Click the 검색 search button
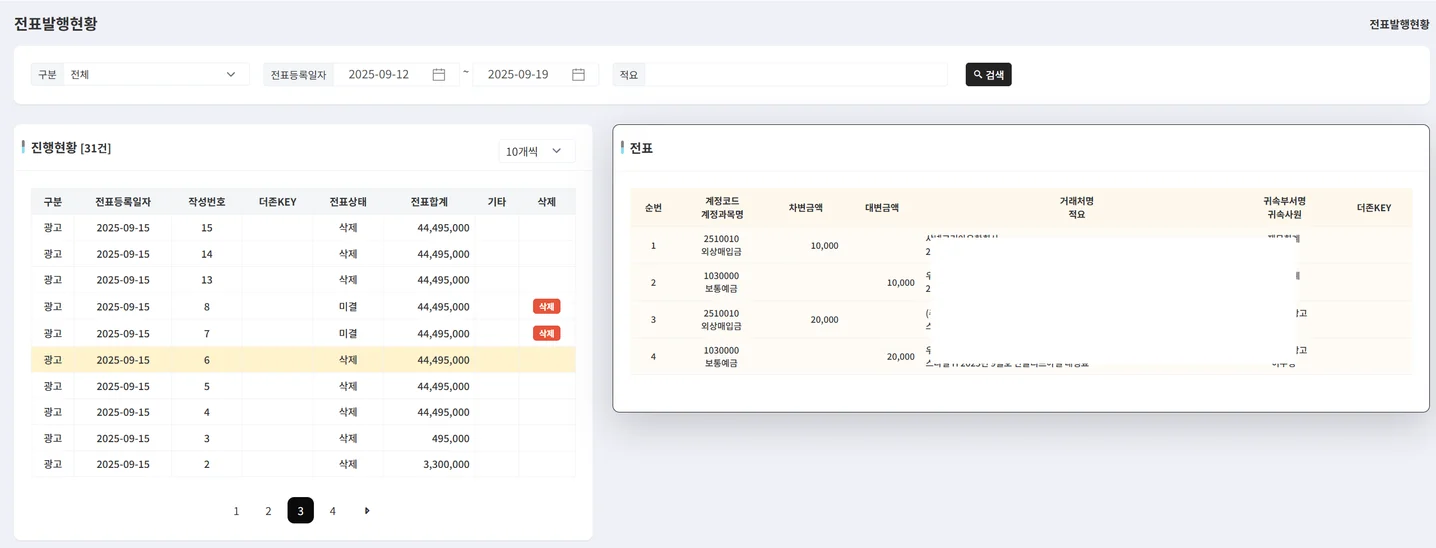This screenshot has width=1436, height=548. point(988,74)
